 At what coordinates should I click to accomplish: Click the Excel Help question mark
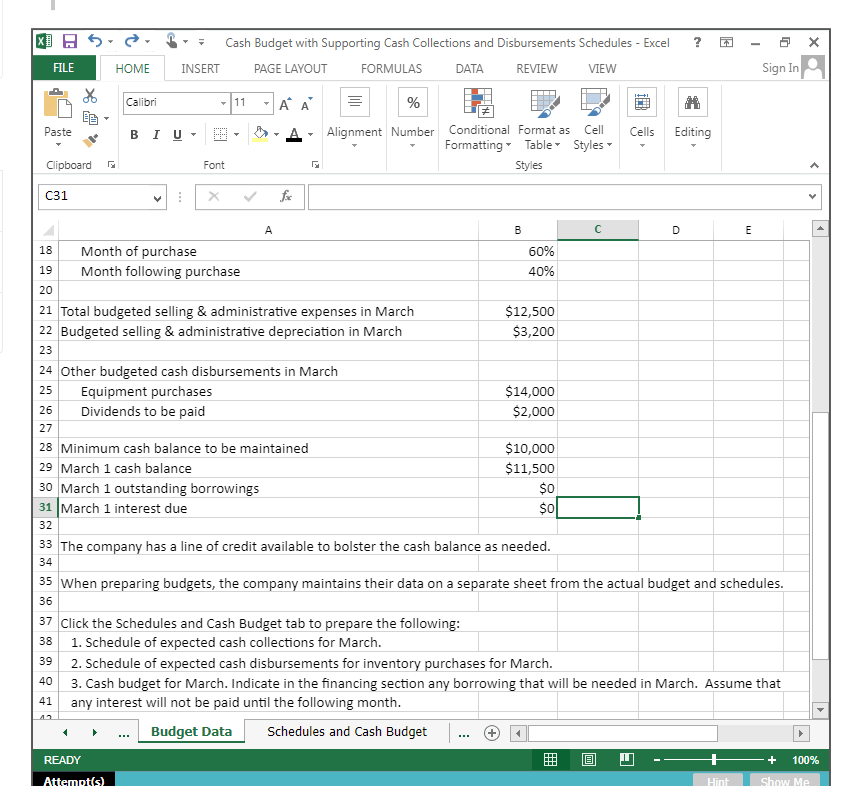[x=697, y=42]
